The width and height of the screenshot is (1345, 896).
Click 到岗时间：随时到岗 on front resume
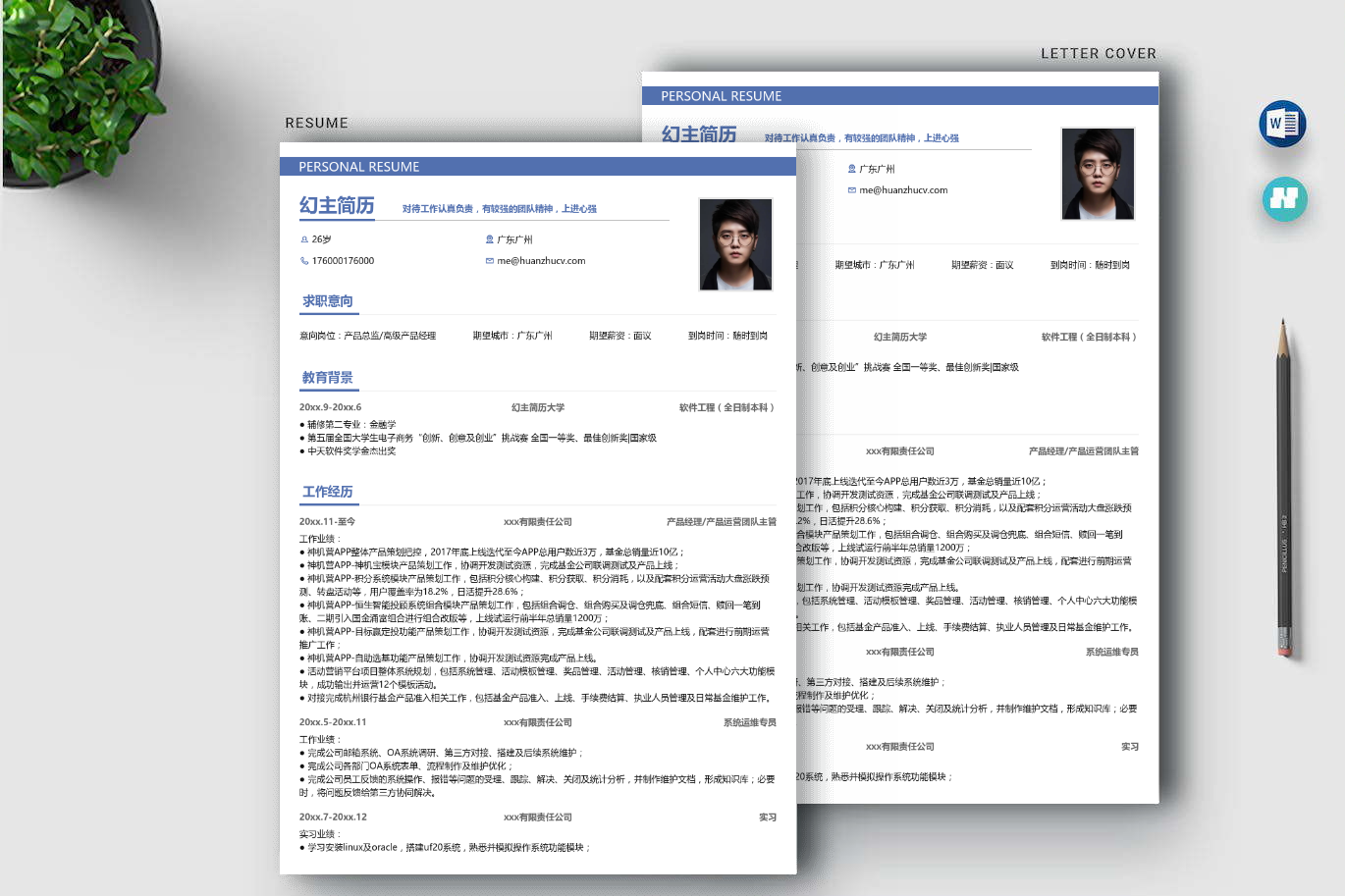coord(728,336)
